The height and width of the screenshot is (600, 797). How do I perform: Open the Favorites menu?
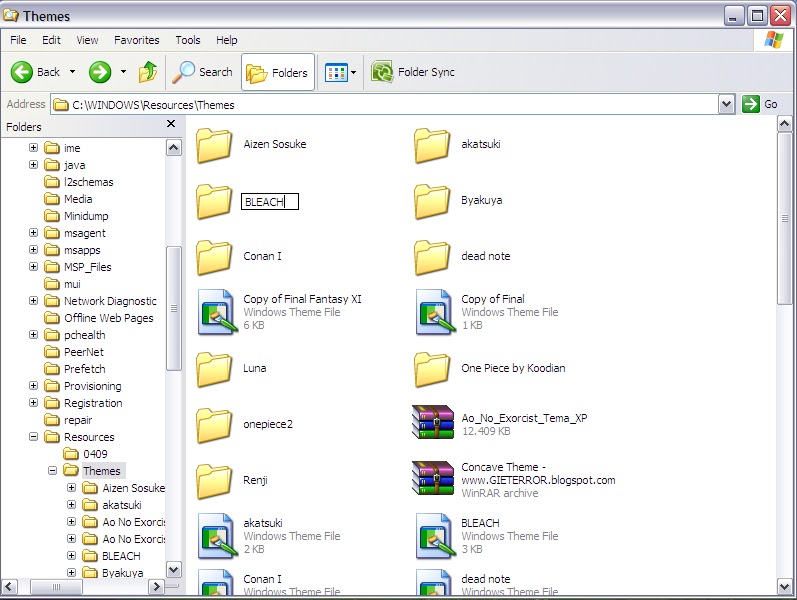[x=137, y=40]
